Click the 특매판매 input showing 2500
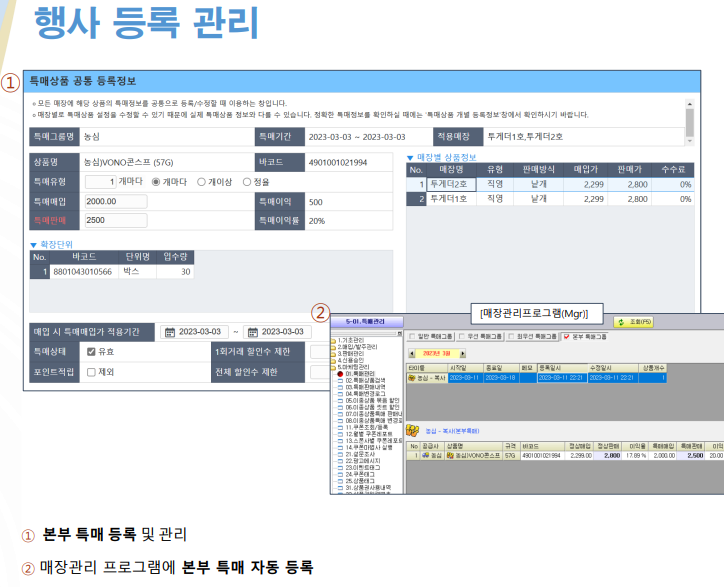This screenshot has height=587, width=724. [116, 221]
